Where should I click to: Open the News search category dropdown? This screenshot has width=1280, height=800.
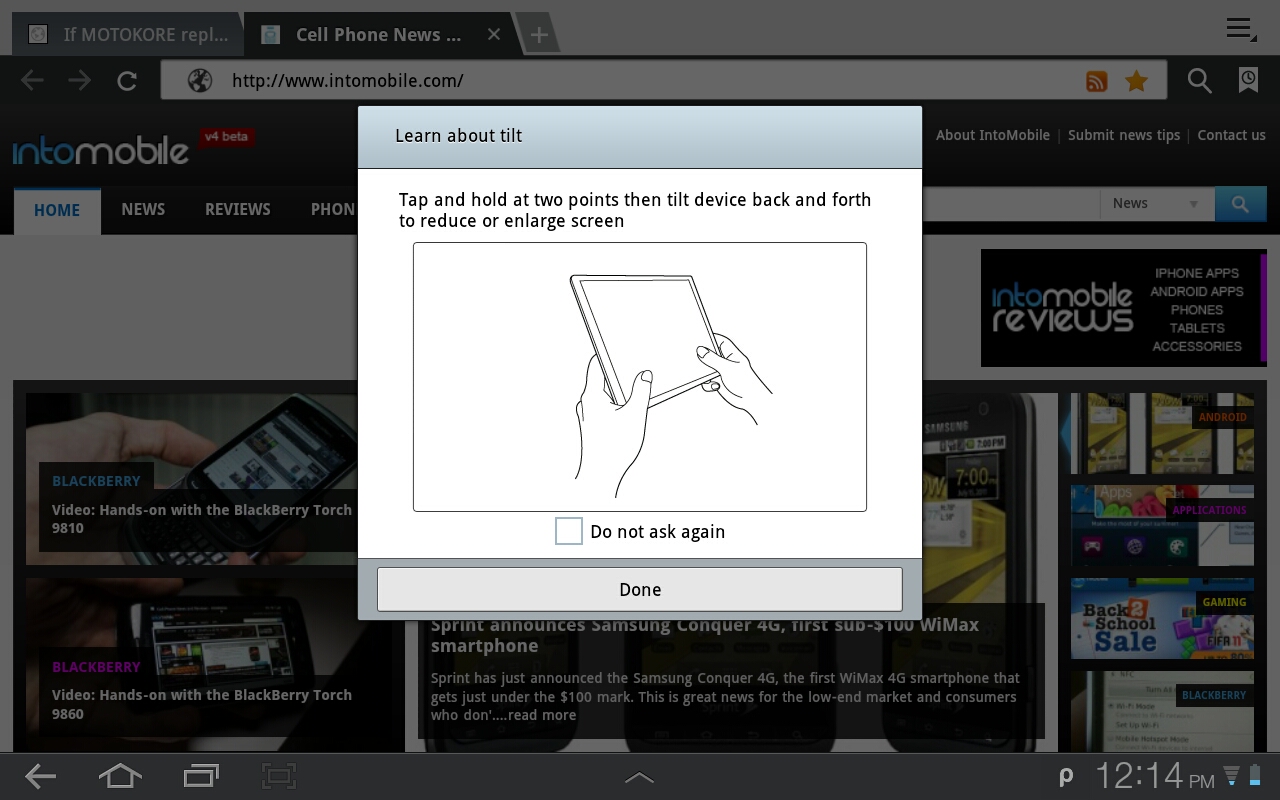coord(1155,204)
